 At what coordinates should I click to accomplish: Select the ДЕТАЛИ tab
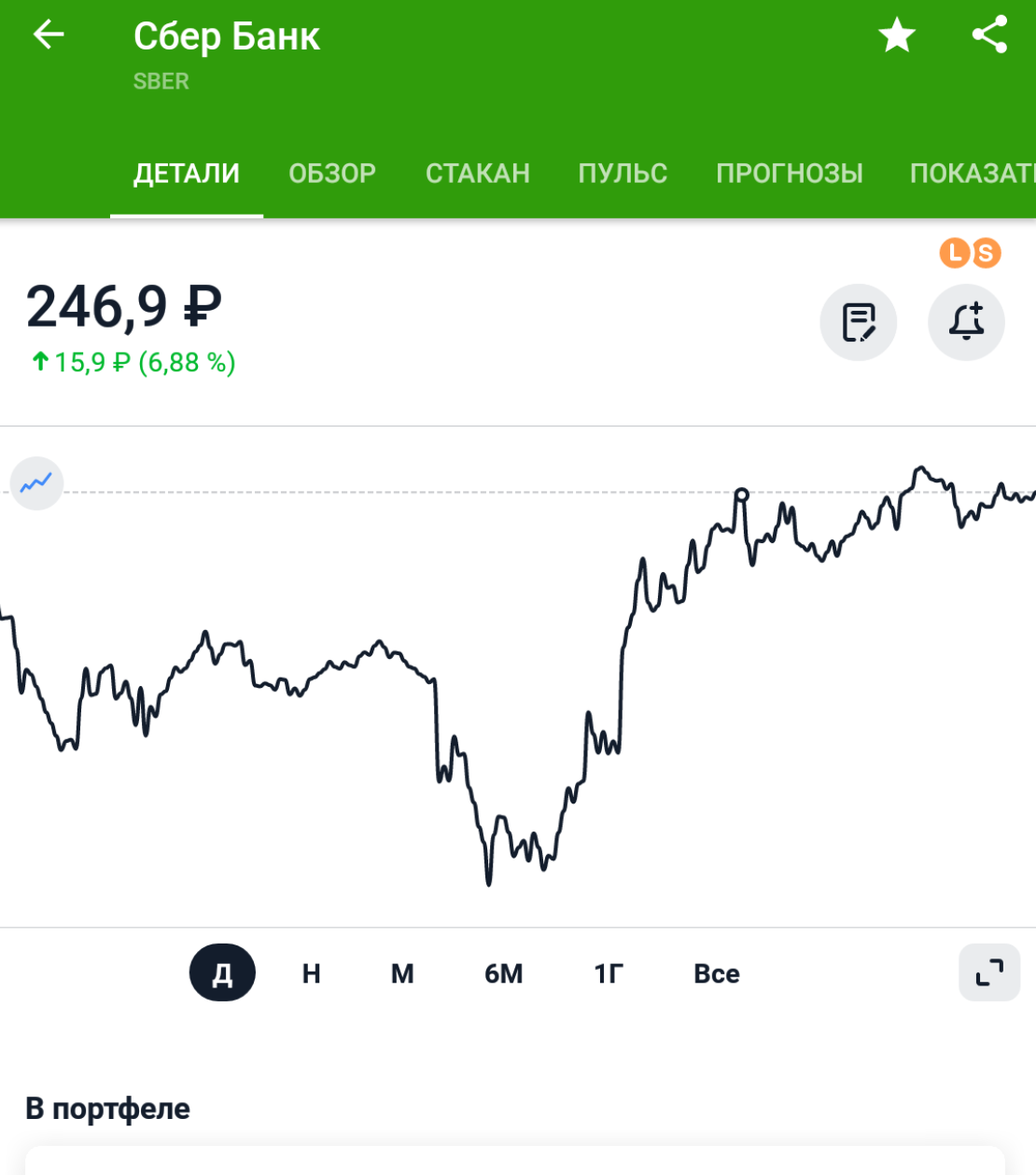pyautogui.click(x=187, y=174)
